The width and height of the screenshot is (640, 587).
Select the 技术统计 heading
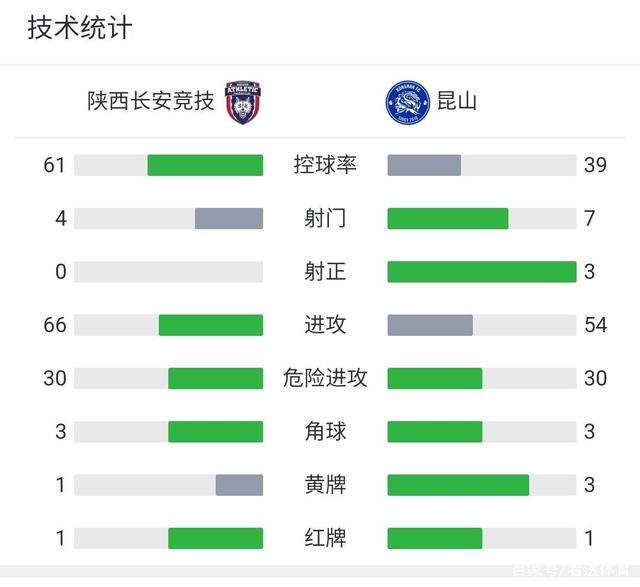click(80, 28)
